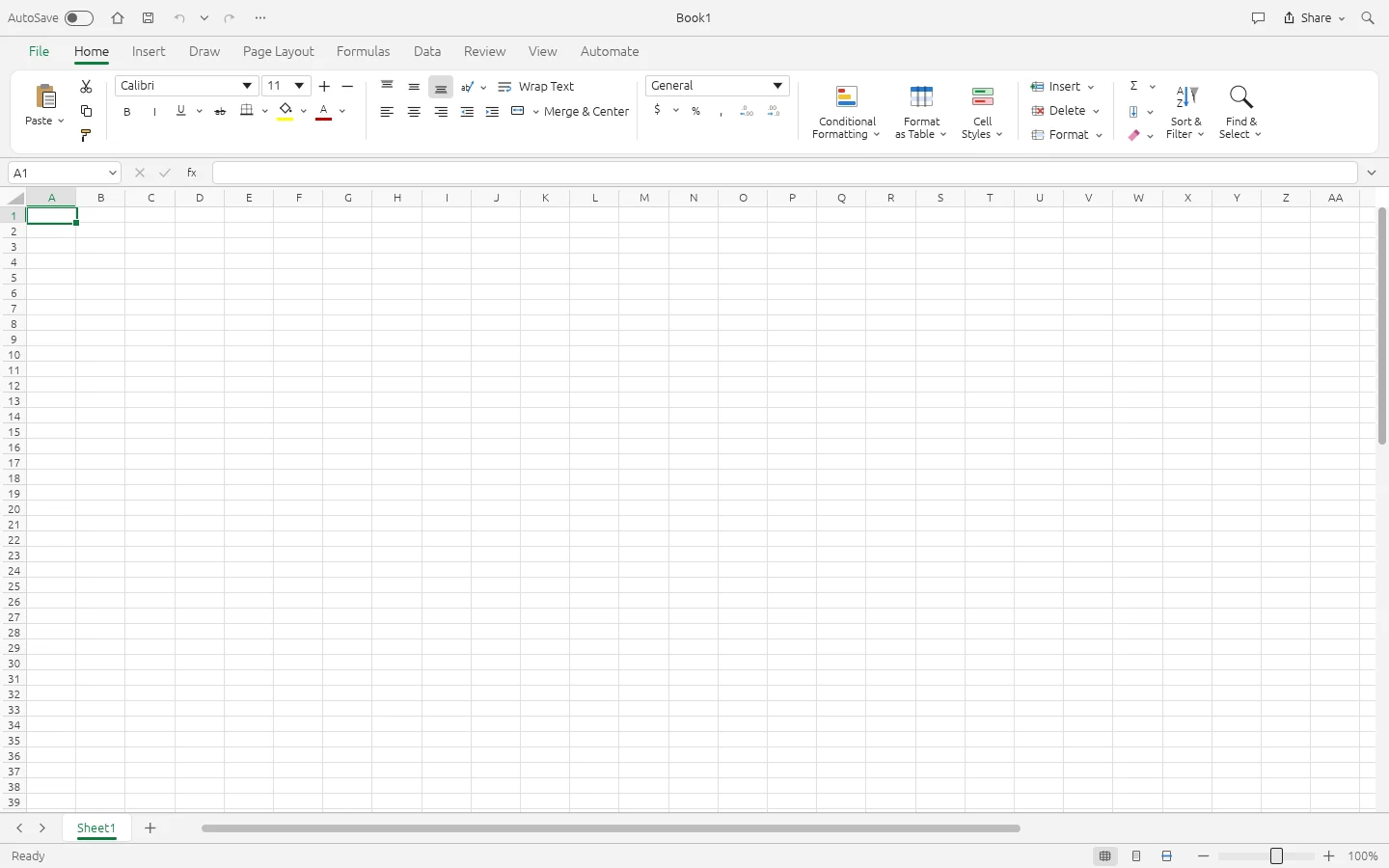Increase indent icon in alignment group
Image resolution: width=1389 pixels, height=868 pixels.
coord(492,112)
